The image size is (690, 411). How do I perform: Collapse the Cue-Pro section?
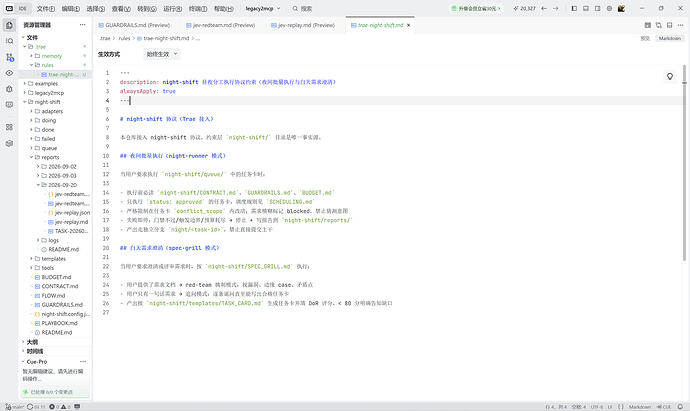37,362
